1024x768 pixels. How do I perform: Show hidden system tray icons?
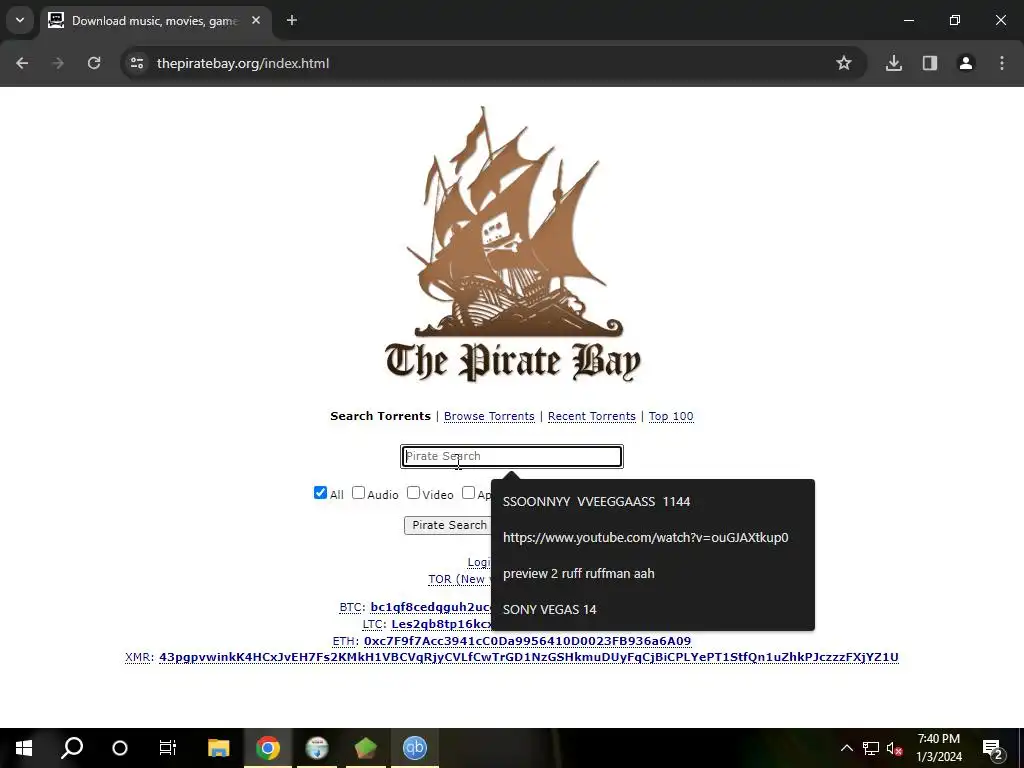tap(846, 748)
